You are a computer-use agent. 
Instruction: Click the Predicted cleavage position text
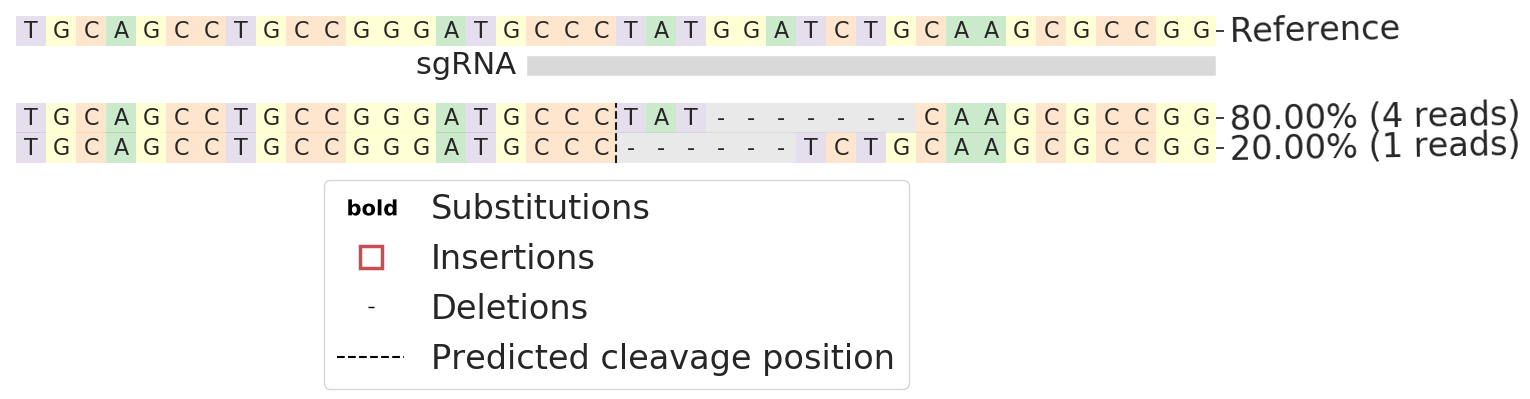(x=662, y=358)
